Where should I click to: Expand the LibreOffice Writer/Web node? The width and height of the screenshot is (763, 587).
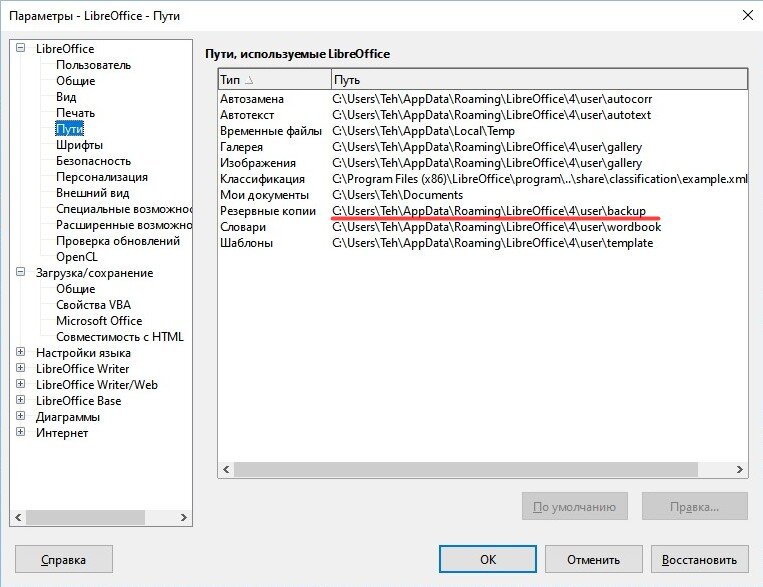(20, 384)
